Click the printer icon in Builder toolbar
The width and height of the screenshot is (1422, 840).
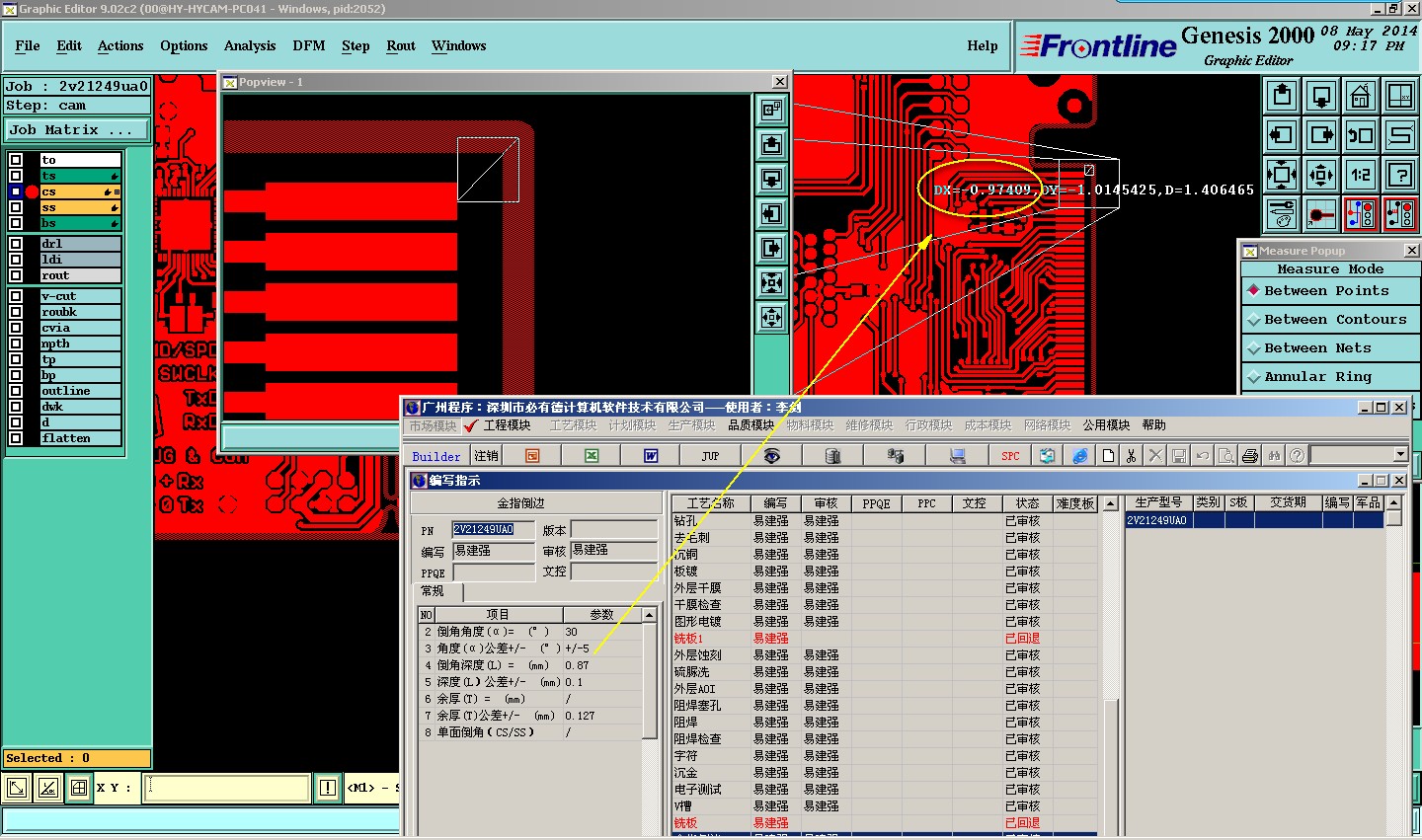1250,455
